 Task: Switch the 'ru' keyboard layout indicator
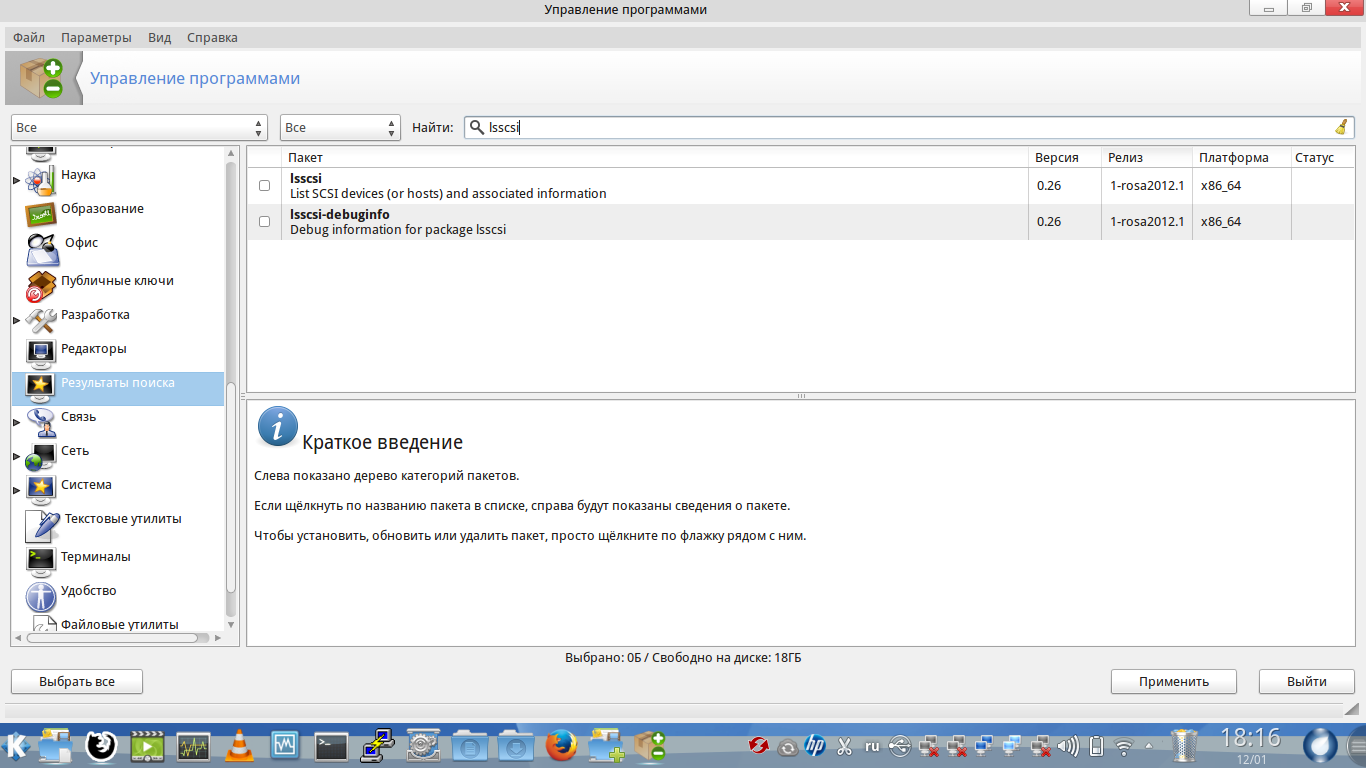point(872,746)
